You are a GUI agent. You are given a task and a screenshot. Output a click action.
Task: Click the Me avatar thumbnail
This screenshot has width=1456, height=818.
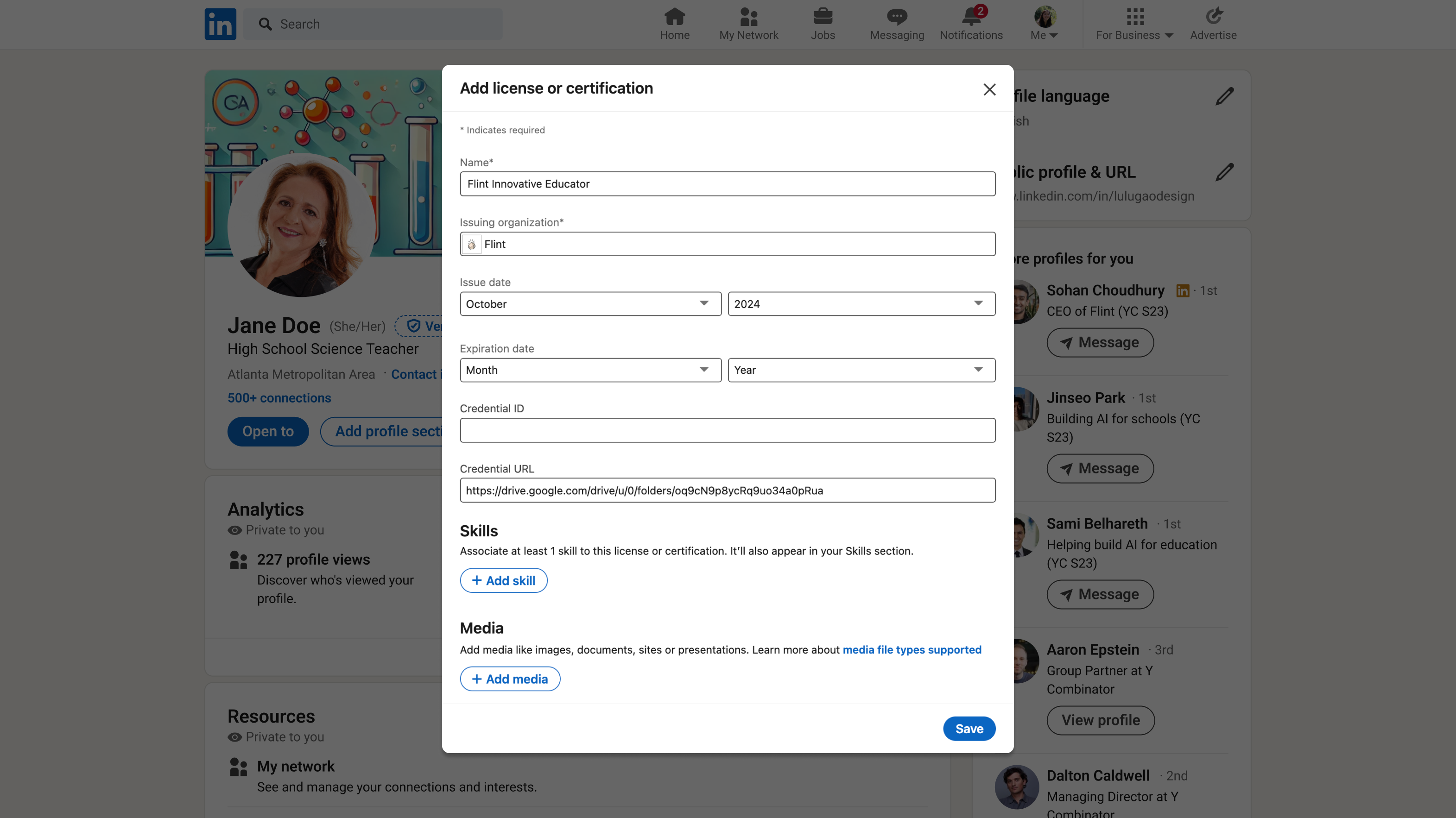(x=1045, y=16)
